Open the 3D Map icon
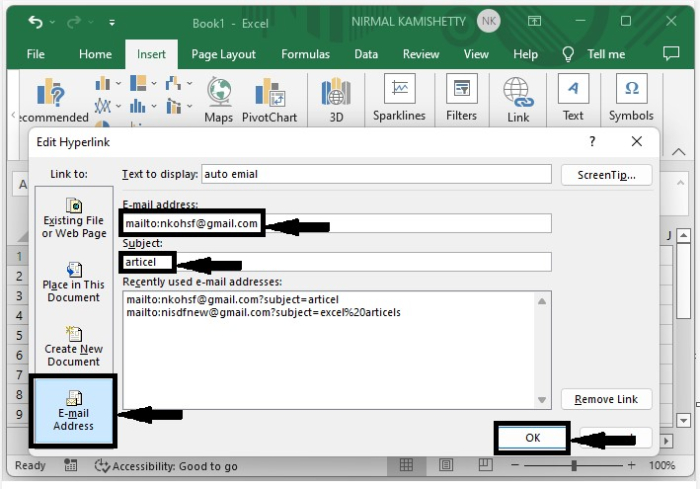This screenshot has height=489, width=700. [336, 92]
